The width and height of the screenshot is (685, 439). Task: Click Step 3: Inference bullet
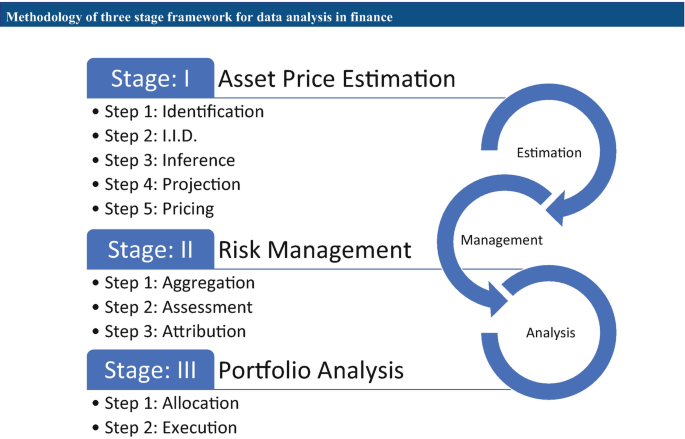click(164, 160)
